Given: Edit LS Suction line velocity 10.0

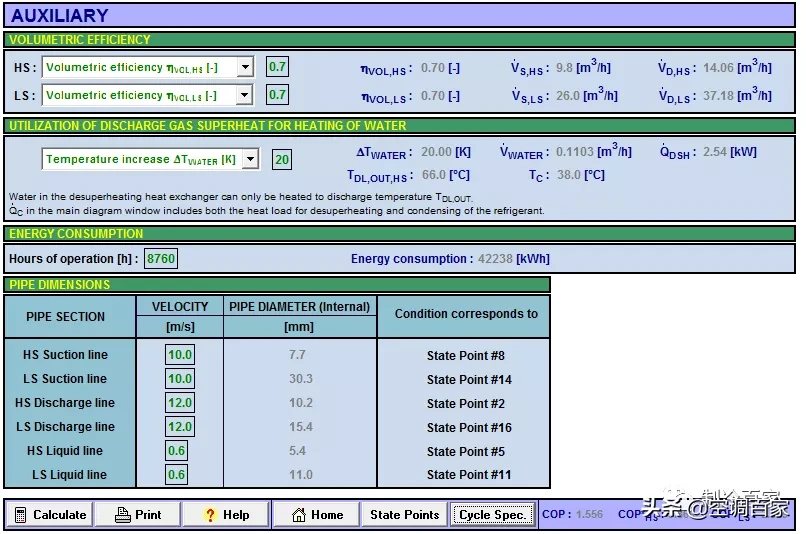Looking at the screenshot, I should (x=180, y=379).
